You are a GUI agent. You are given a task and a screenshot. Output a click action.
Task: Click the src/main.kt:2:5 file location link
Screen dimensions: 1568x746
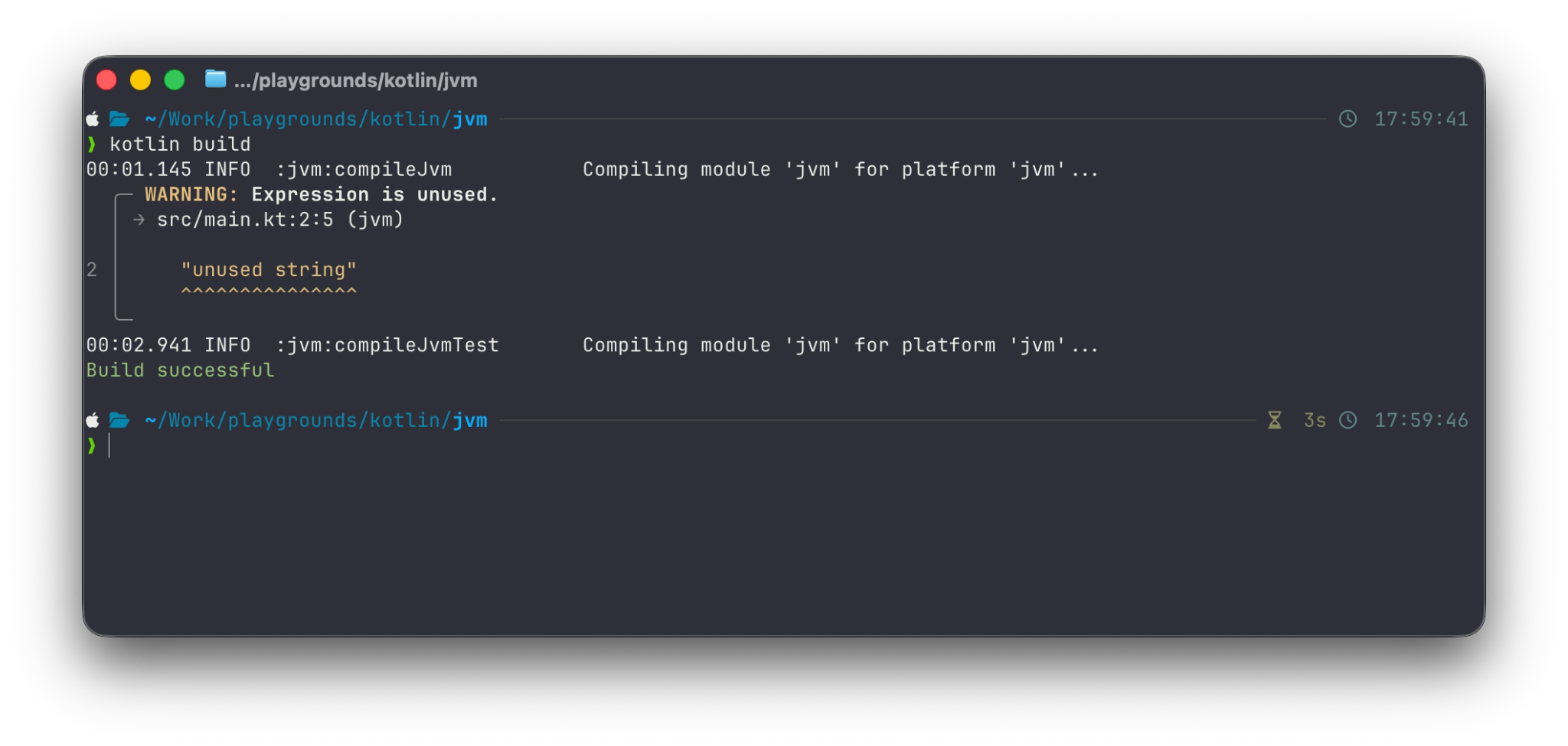coord(245,220)
